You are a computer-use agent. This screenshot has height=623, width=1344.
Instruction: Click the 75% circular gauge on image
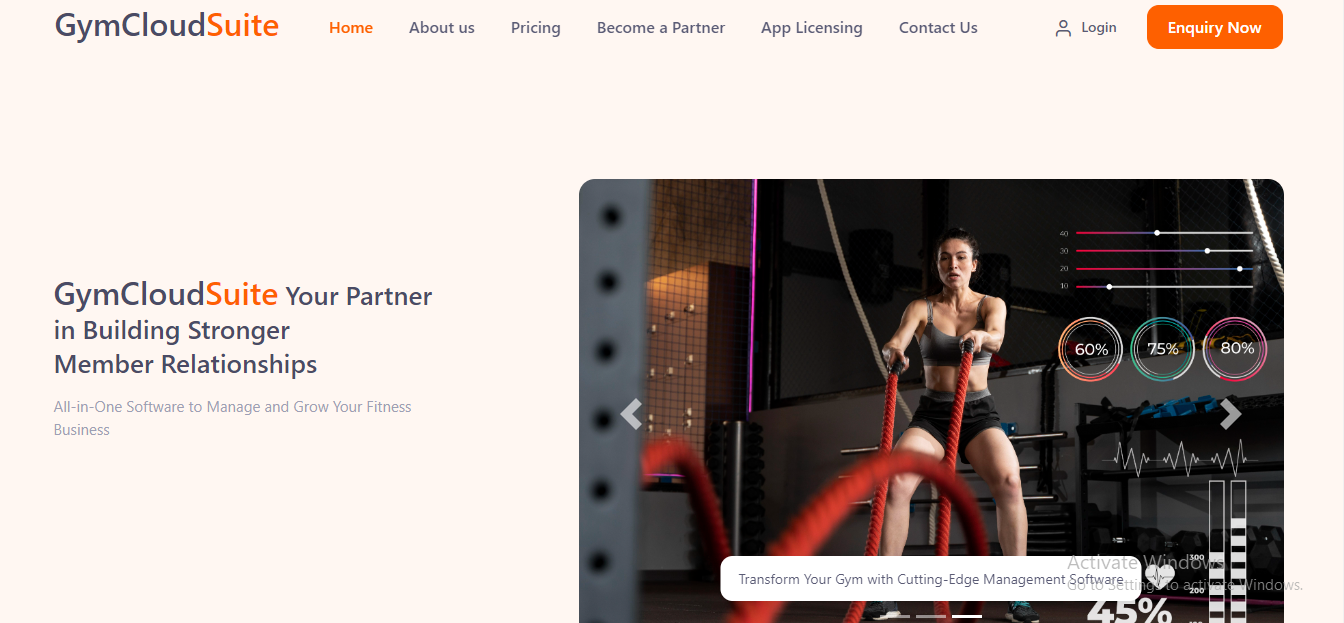pos(1163,349)
